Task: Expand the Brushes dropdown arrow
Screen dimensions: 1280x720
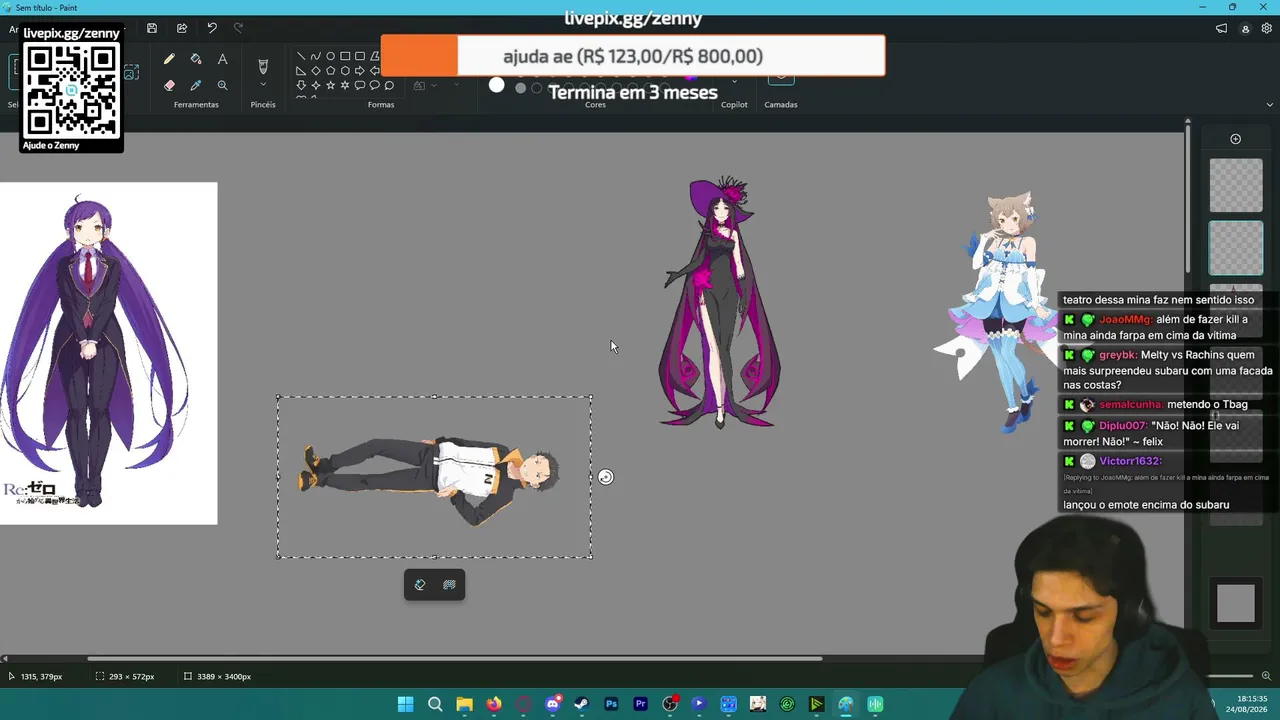Action: coord(263,85)
